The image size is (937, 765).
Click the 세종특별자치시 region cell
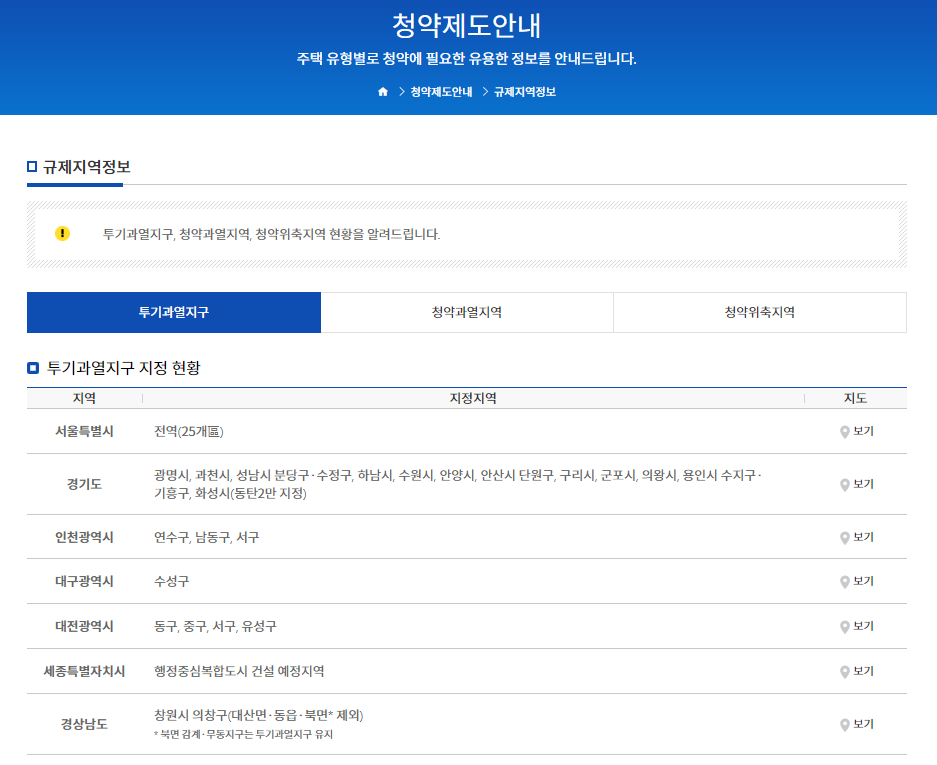[84, 671]
